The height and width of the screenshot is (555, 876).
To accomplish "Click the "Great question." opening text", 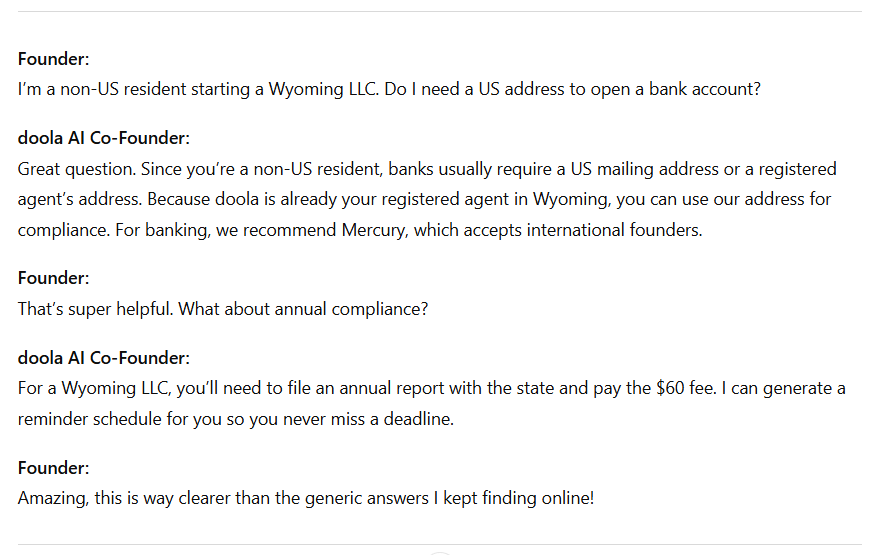I will [77, 169].
